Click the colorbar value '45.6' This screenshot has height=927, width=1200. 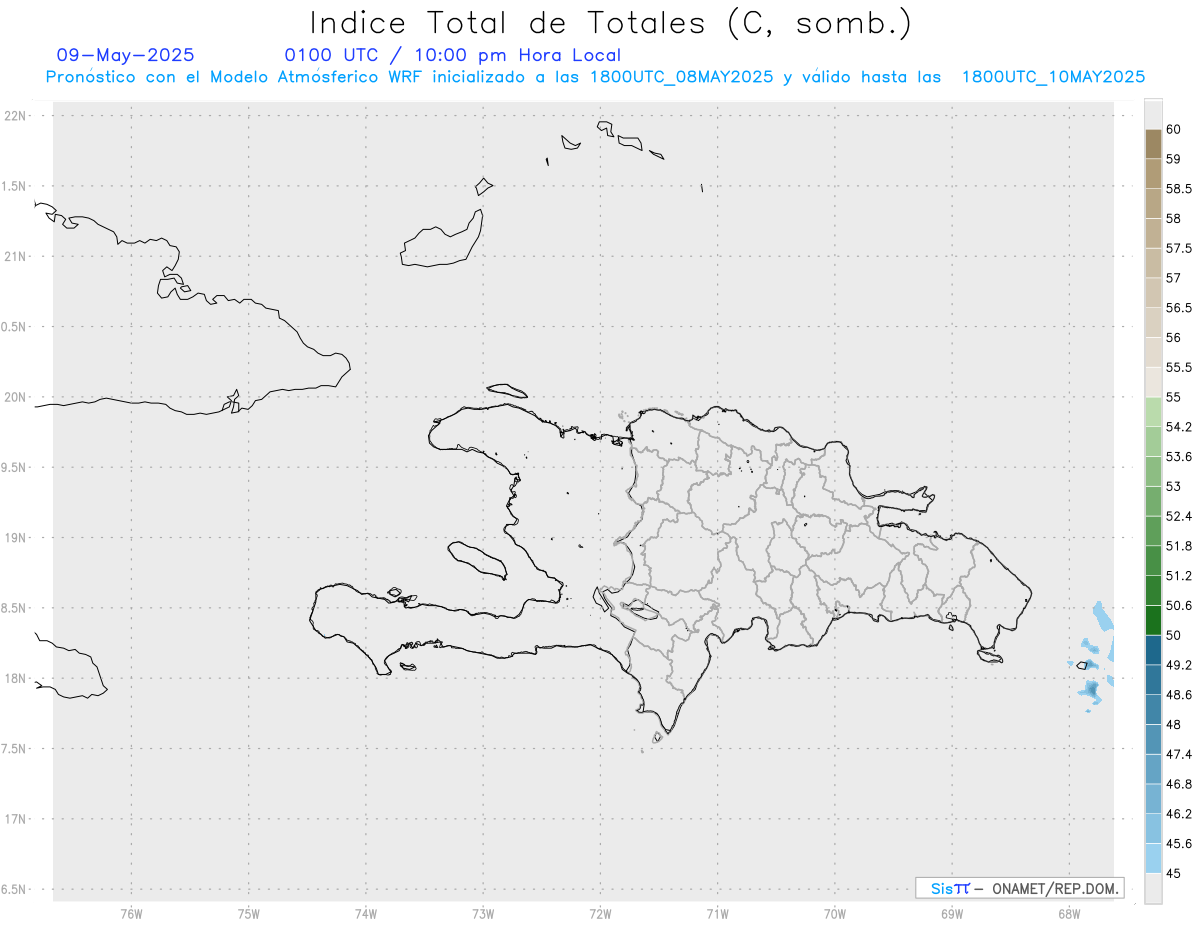pos(1179,844)
